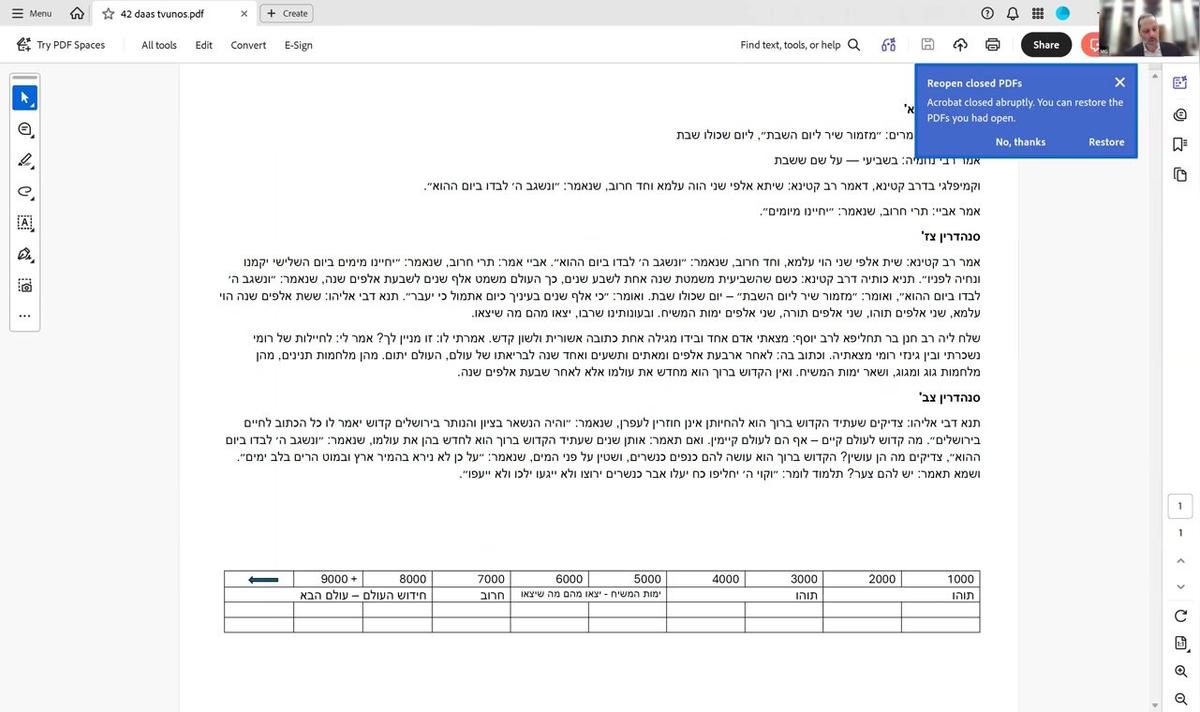The height and width of the screenshot is (712, 1200).
Task: Click the page number input field
Action: [1179, 505]
